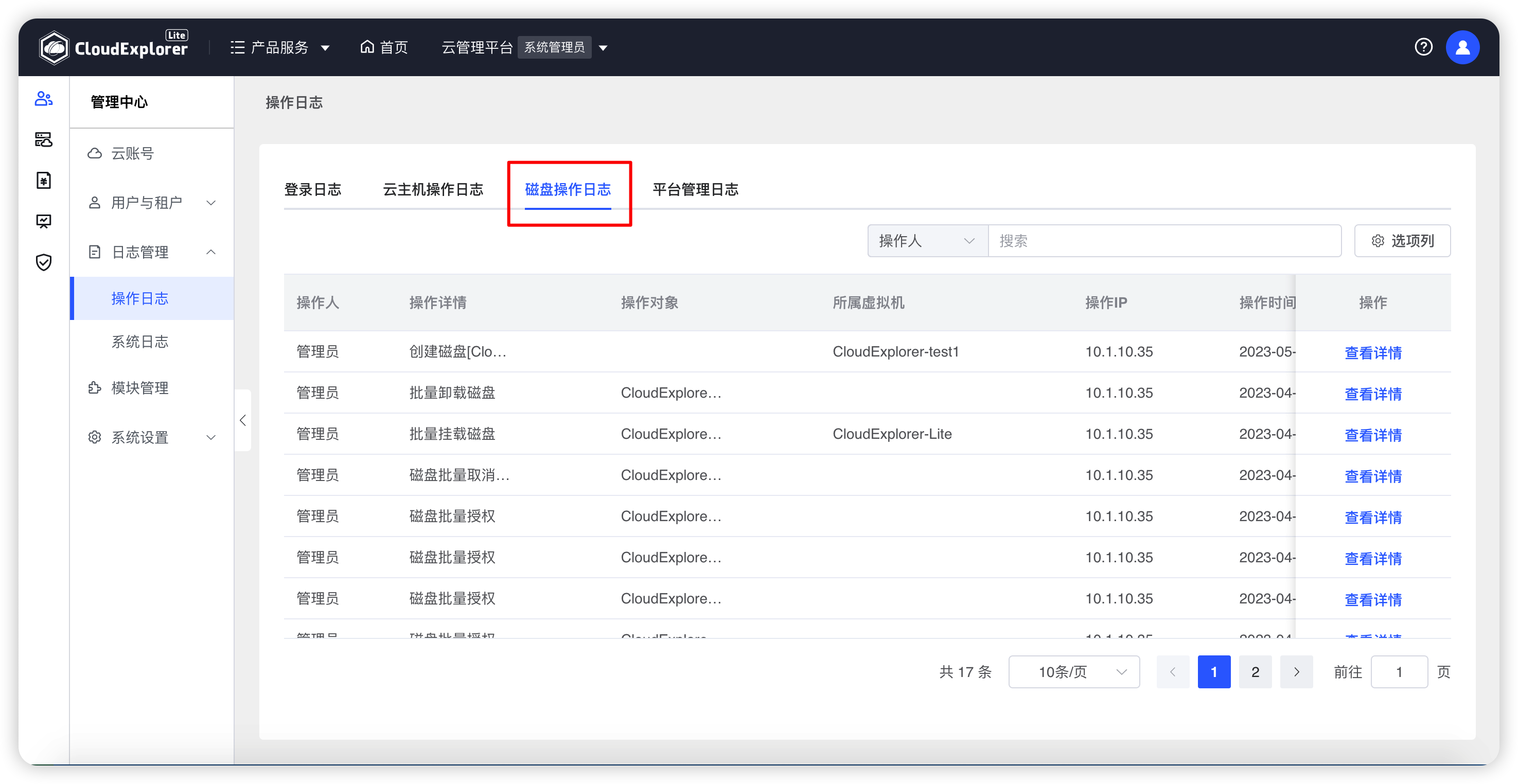Click the next page arrow

click(x=1296, y=671)
